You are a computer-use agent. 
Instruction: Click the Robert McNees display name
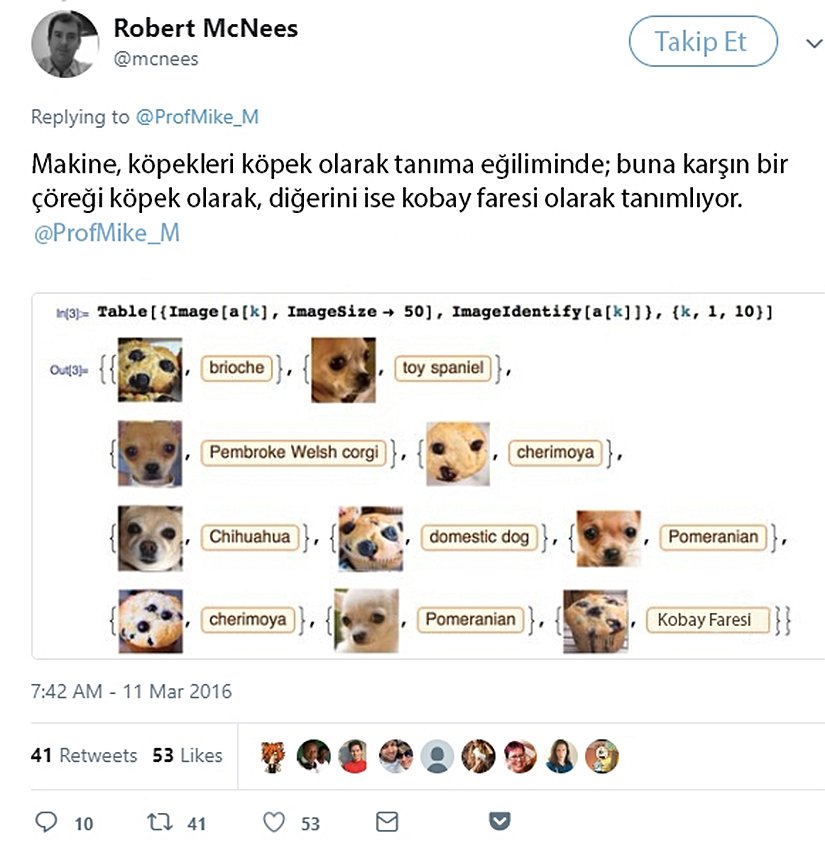click(208, 29)
